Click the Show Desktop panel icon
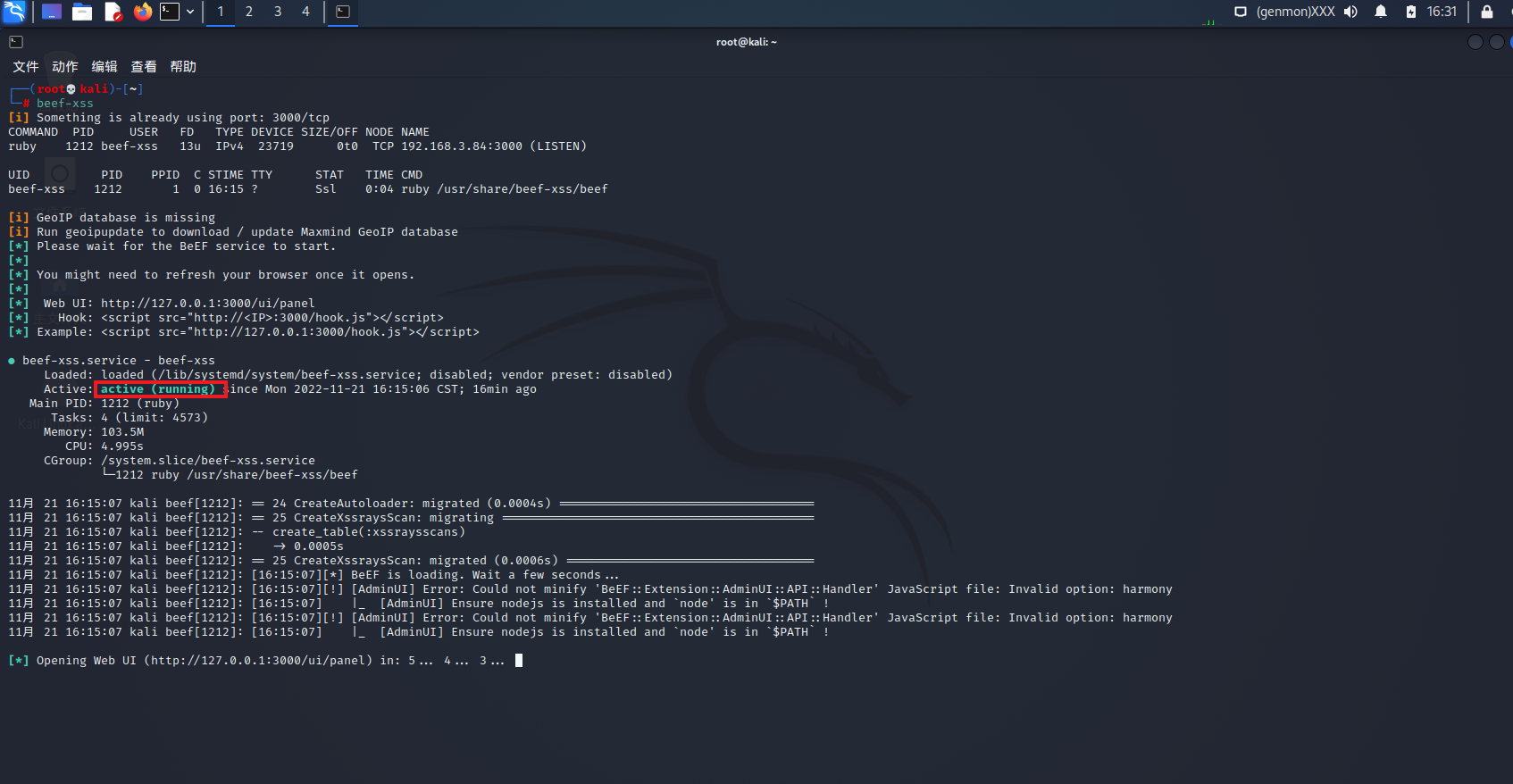Screen dimensions: 1513x784 tap(52, 12)
